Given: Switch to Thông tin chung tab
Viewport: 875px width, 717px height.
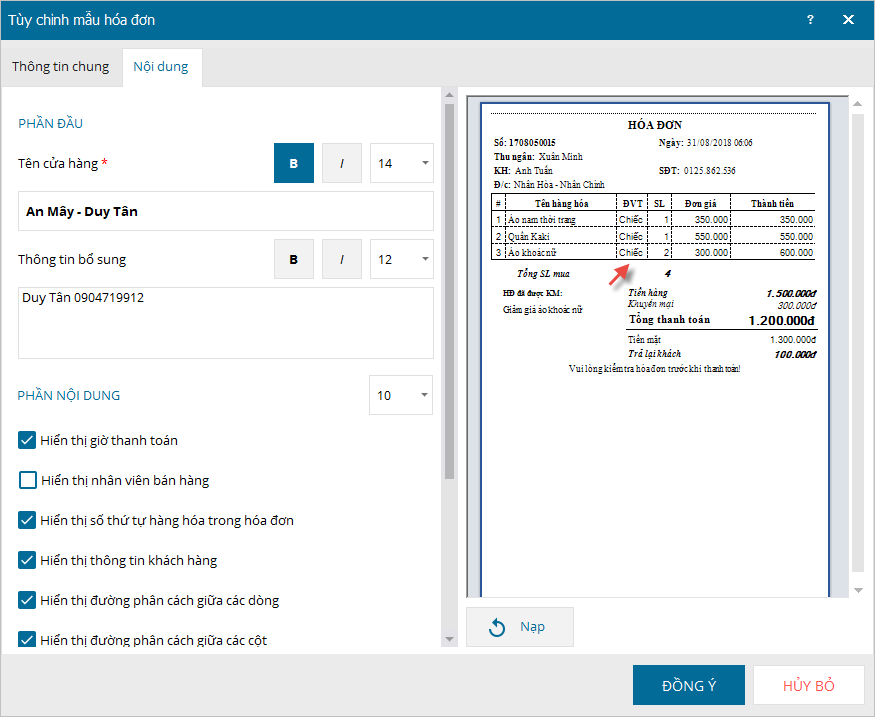Looking at the screenshot, I should [x=61, y=67].
